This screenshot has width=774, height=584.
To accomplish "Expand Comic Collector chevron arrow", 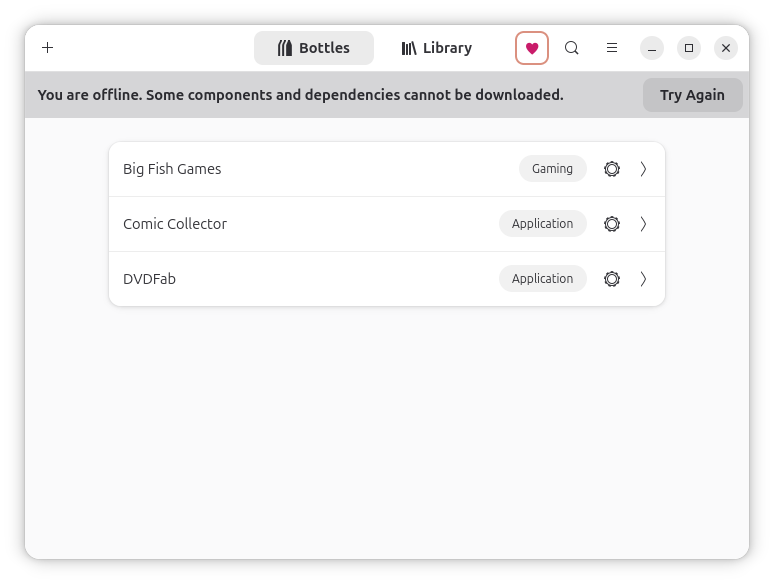I will [643, 224].
